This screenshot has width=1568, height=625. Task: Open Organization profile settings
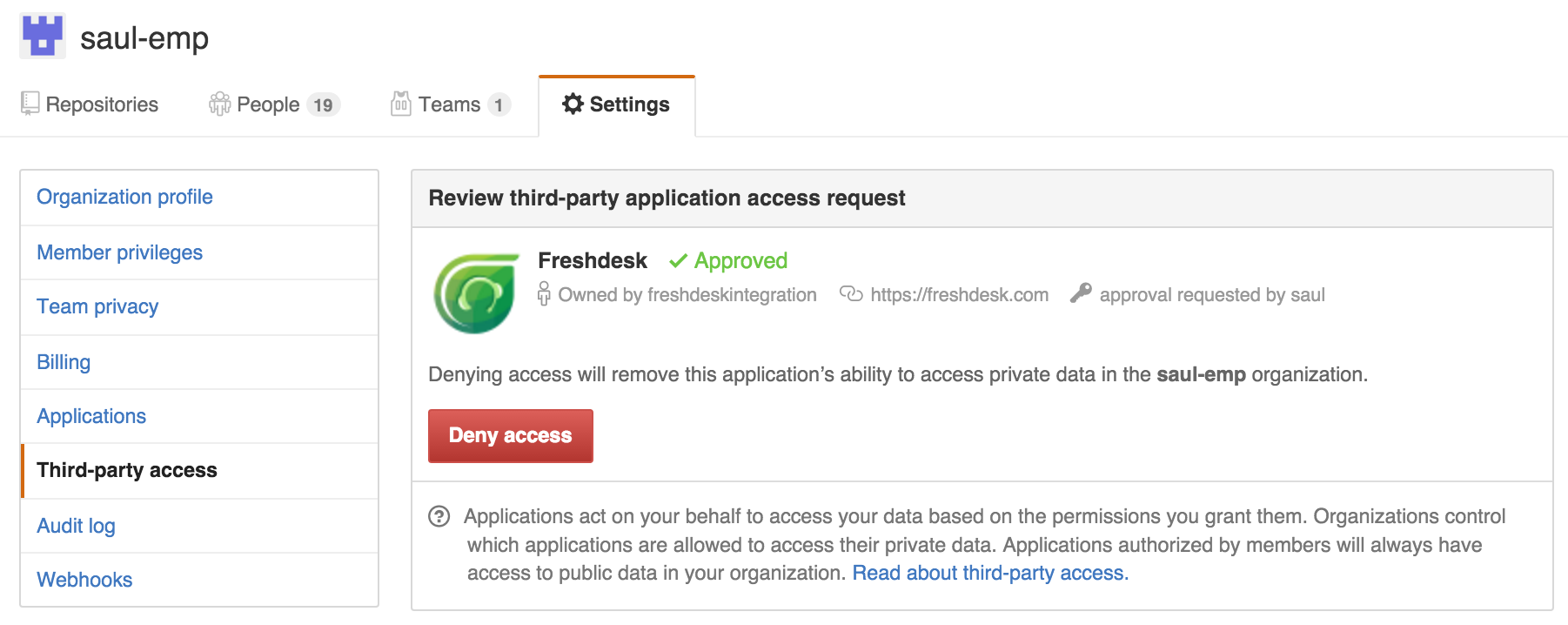tap(199, 198)
